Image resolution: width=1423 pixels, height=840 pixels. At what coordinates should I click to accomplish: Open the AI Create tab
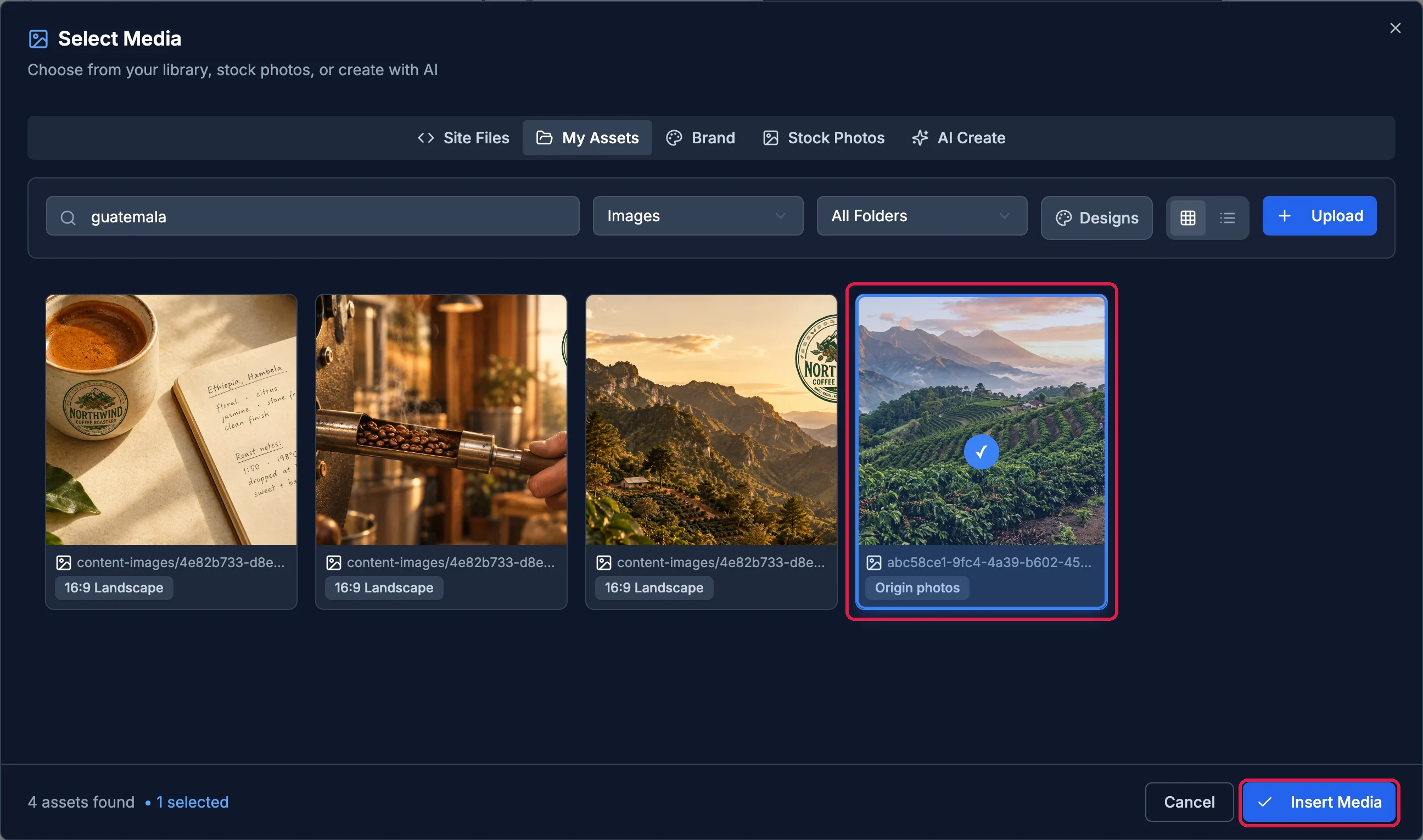959,138
